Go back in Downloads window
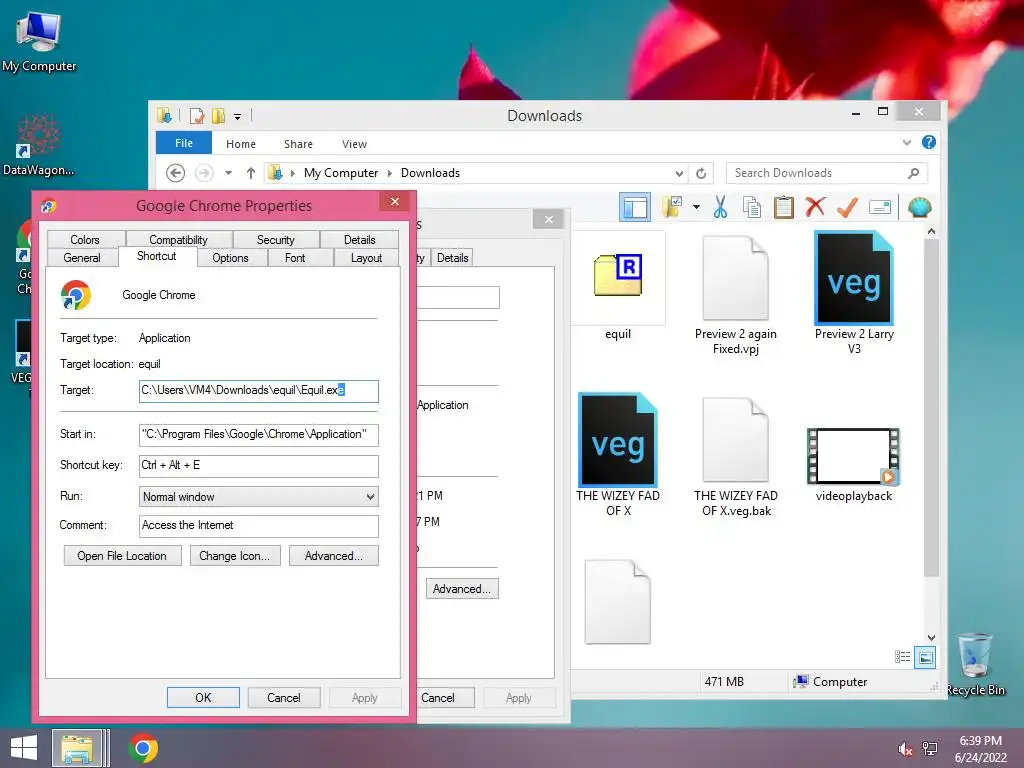Image resolution: width=1024 pixels, height=768 pixels. click(175, 173)
